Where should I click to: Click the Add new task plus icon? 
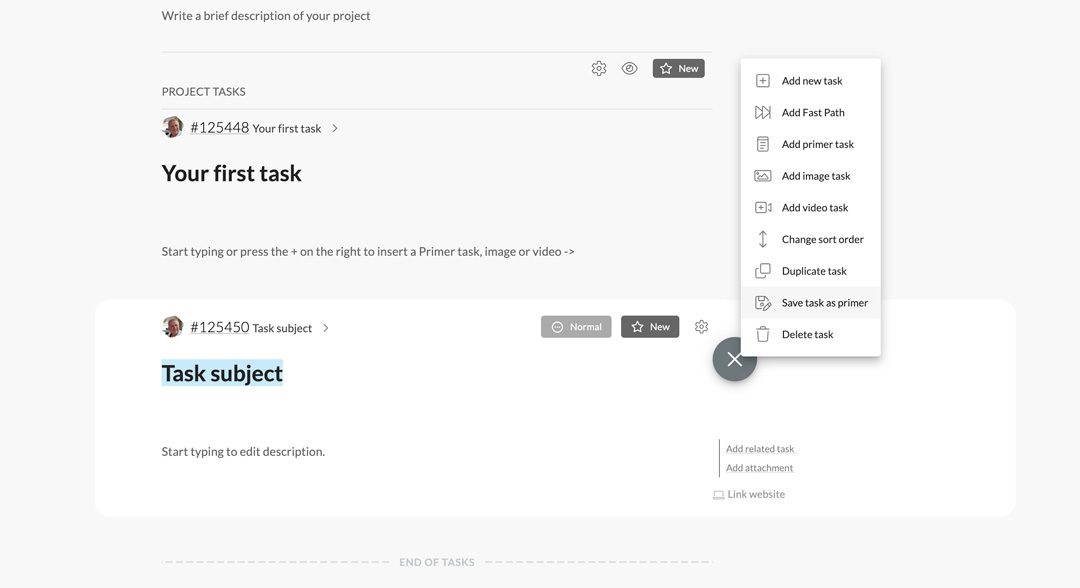[762, 81]
